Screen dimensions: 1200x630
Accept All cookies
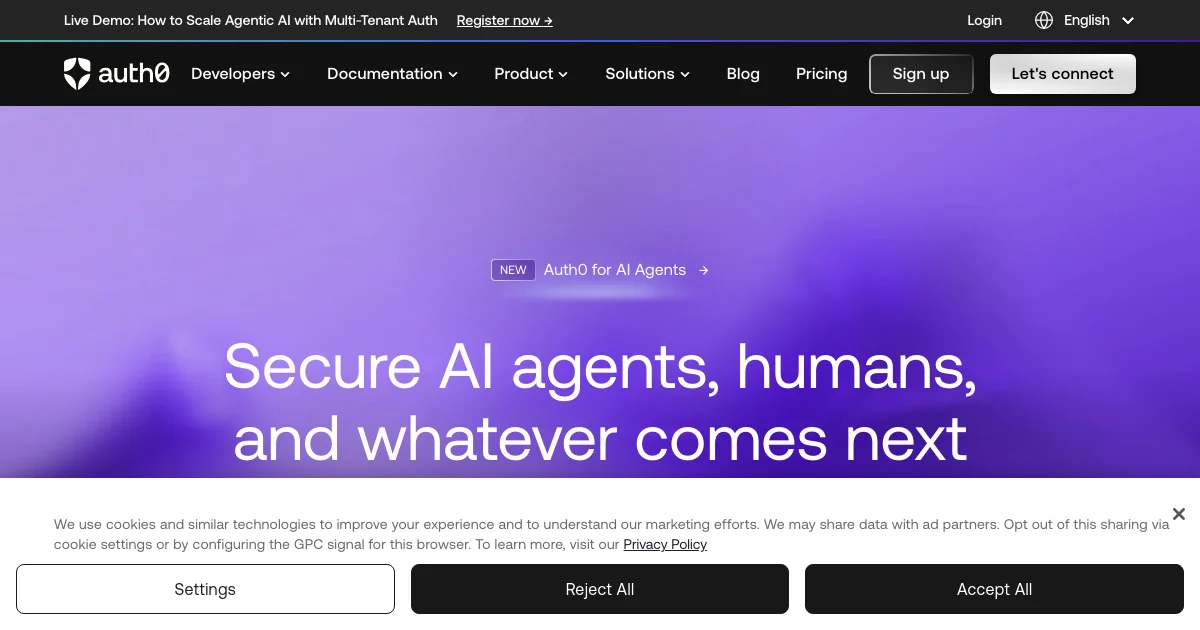(x=994, y=589)
